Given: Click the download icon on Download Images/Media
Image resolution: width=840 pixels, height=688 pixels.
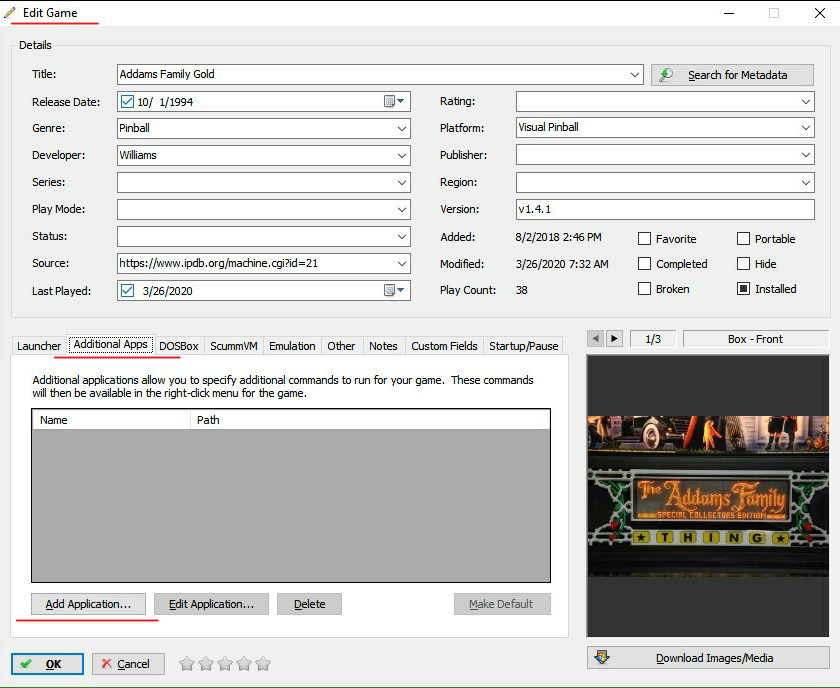Looking at the screenshot, I should [602, 657].
